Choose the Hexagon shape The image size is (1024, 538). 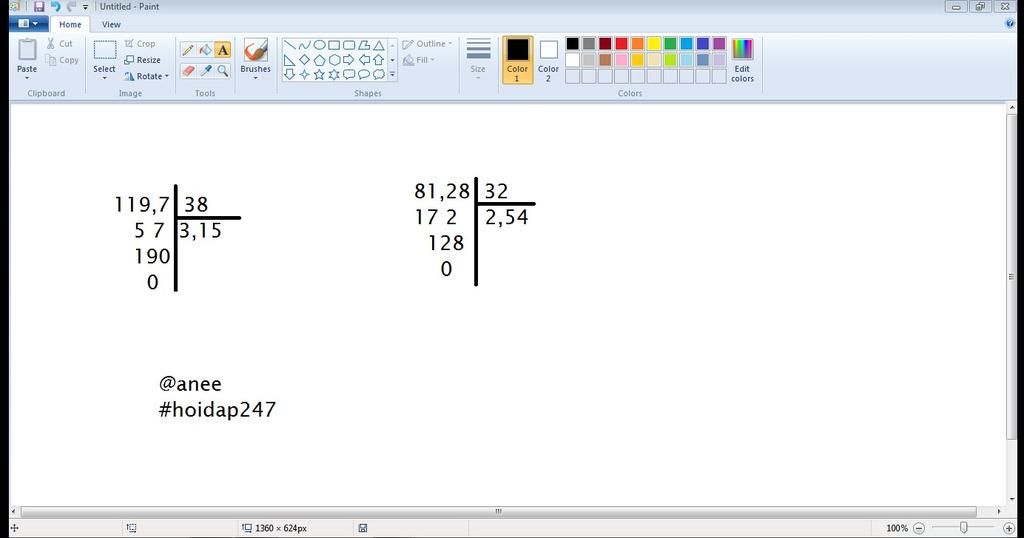334,60
